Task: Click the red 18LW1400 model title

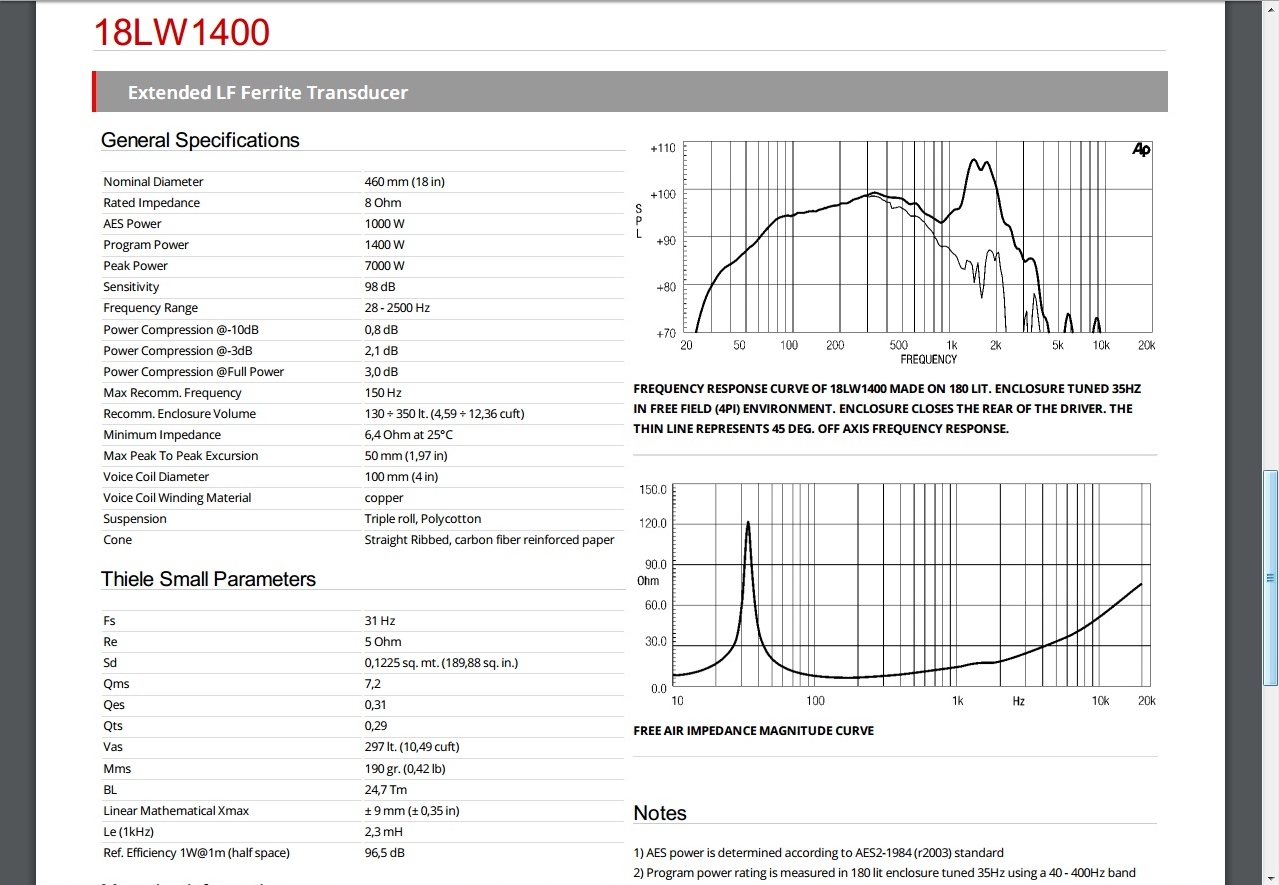Action: (x=181, y=32)
